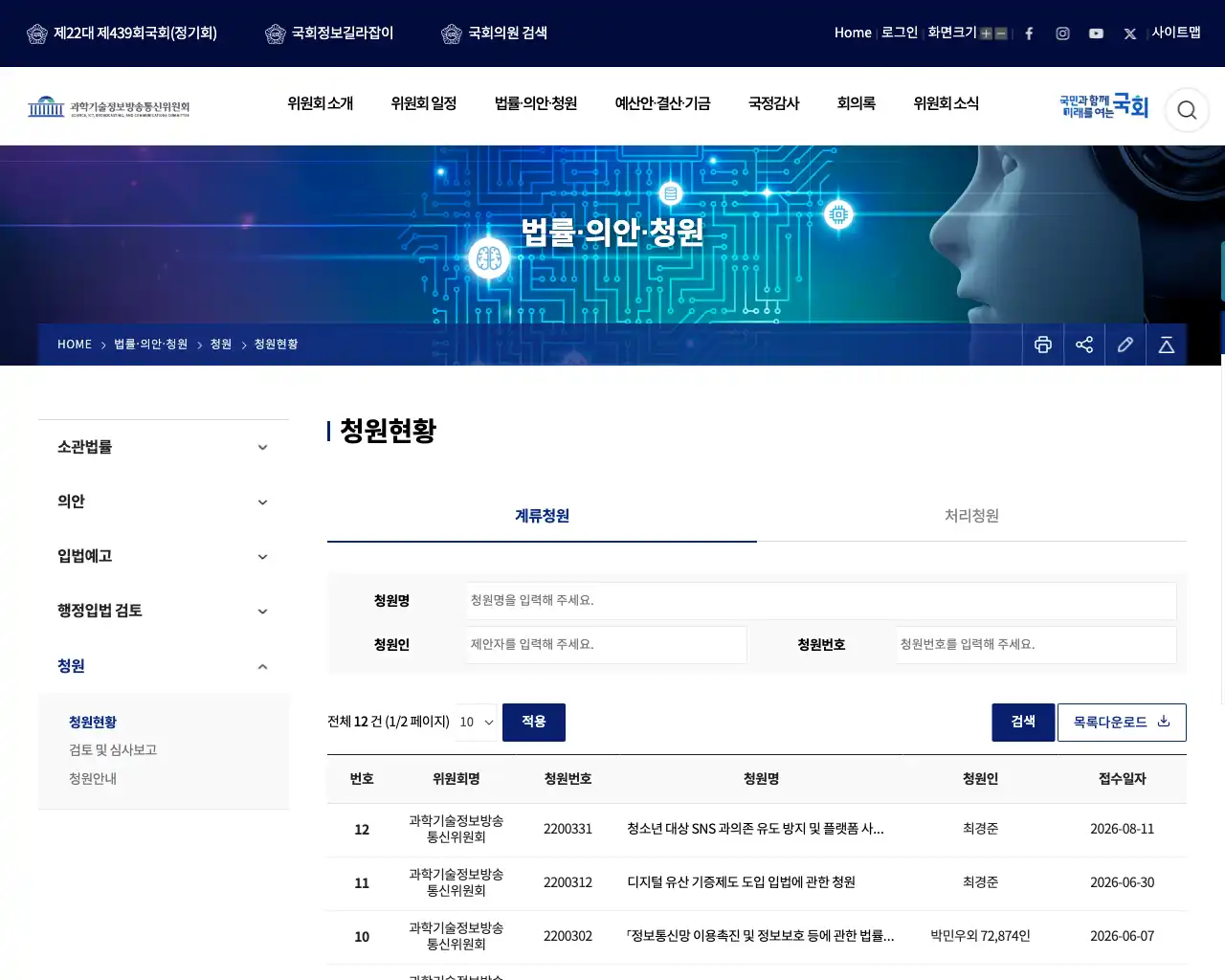Collapse the 청원 sidebar section
The image size is (1225, 980).
point(164,666)
